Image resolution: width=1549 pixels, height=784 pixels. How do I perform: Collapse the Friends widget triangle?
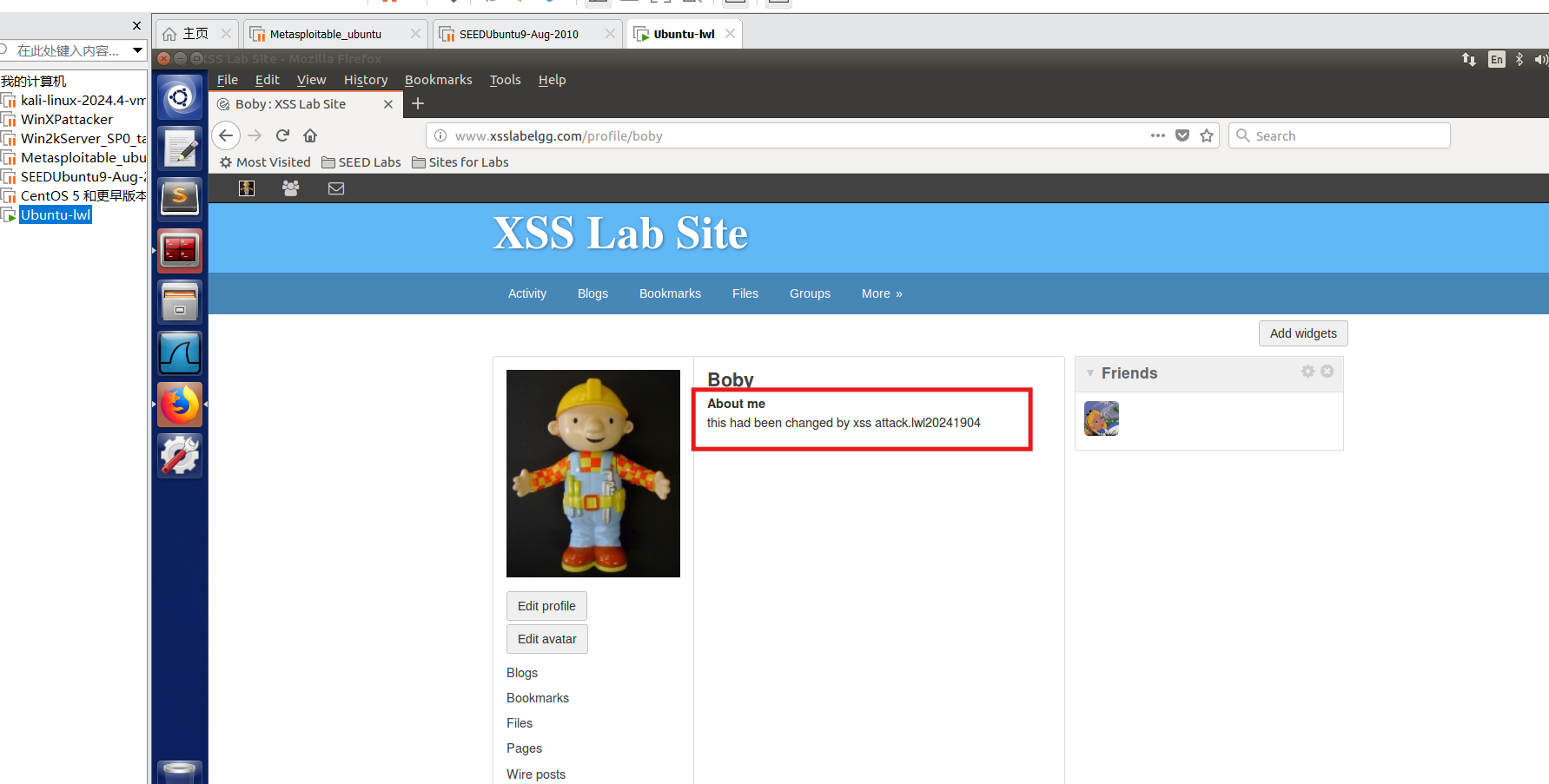1090,373
